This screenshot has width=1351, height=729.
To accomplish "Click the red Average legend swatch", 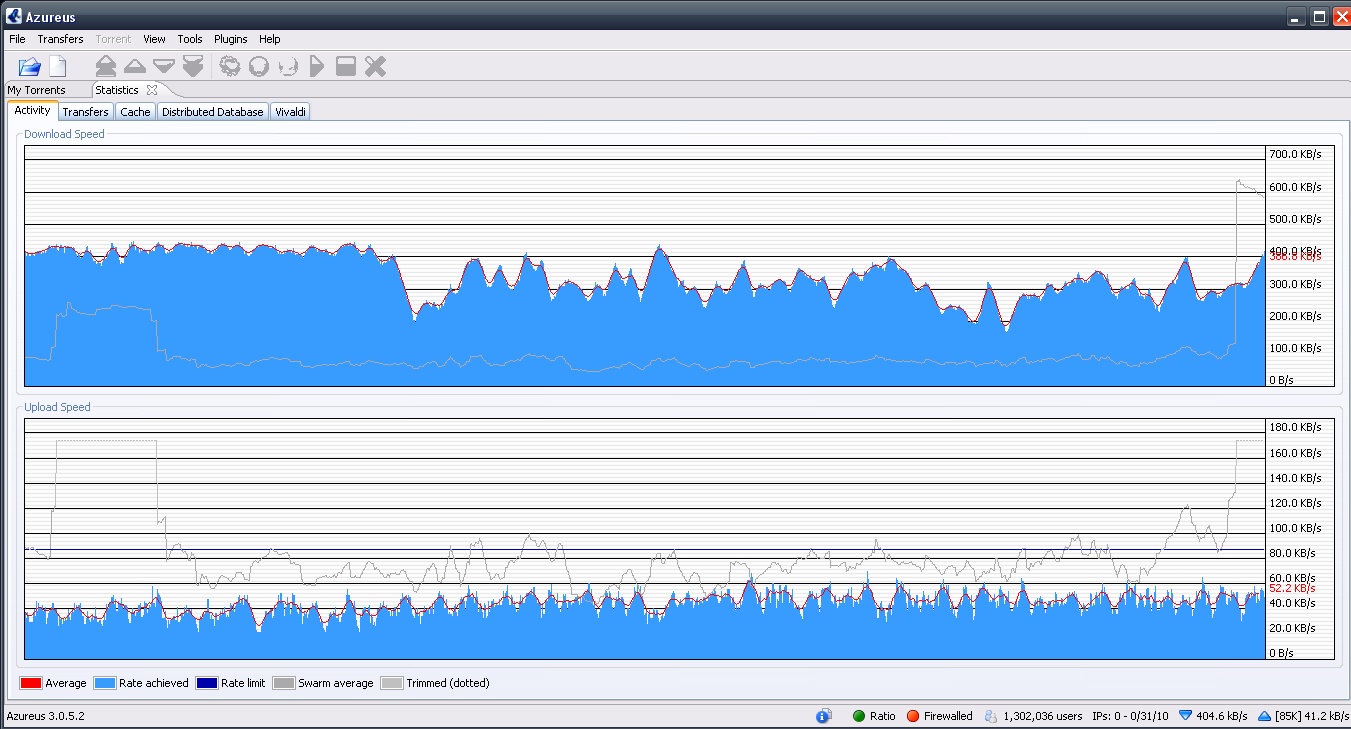I will point(31,683).
